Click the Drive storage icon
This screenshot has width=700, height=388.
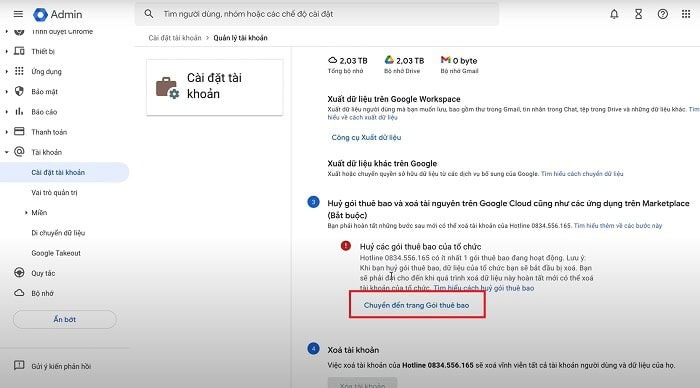coord(389,60)
